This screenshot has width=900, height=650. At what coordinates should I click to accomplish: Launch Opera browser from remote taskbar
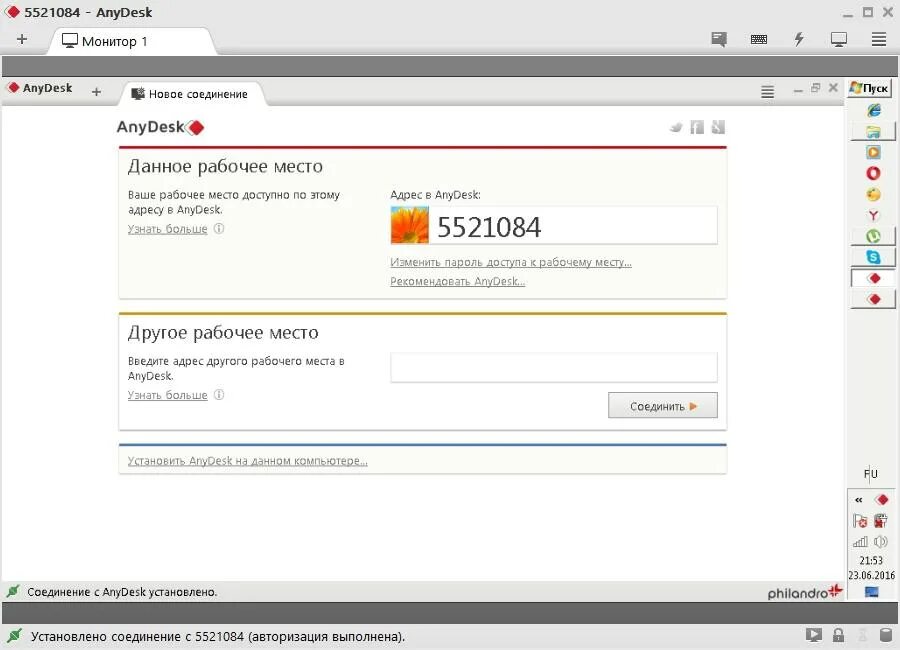[873, 173]
